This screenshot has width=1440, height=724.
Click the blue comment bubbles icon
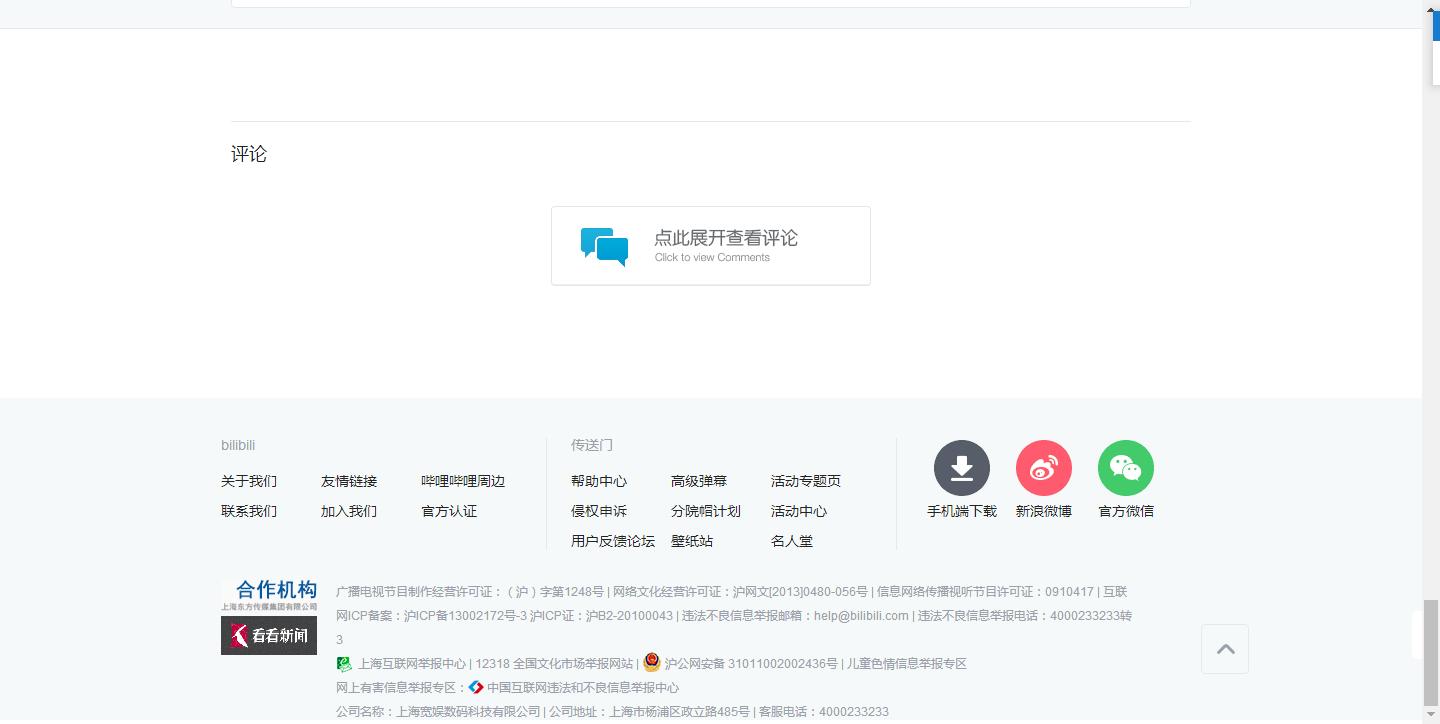tap(604, 246)
